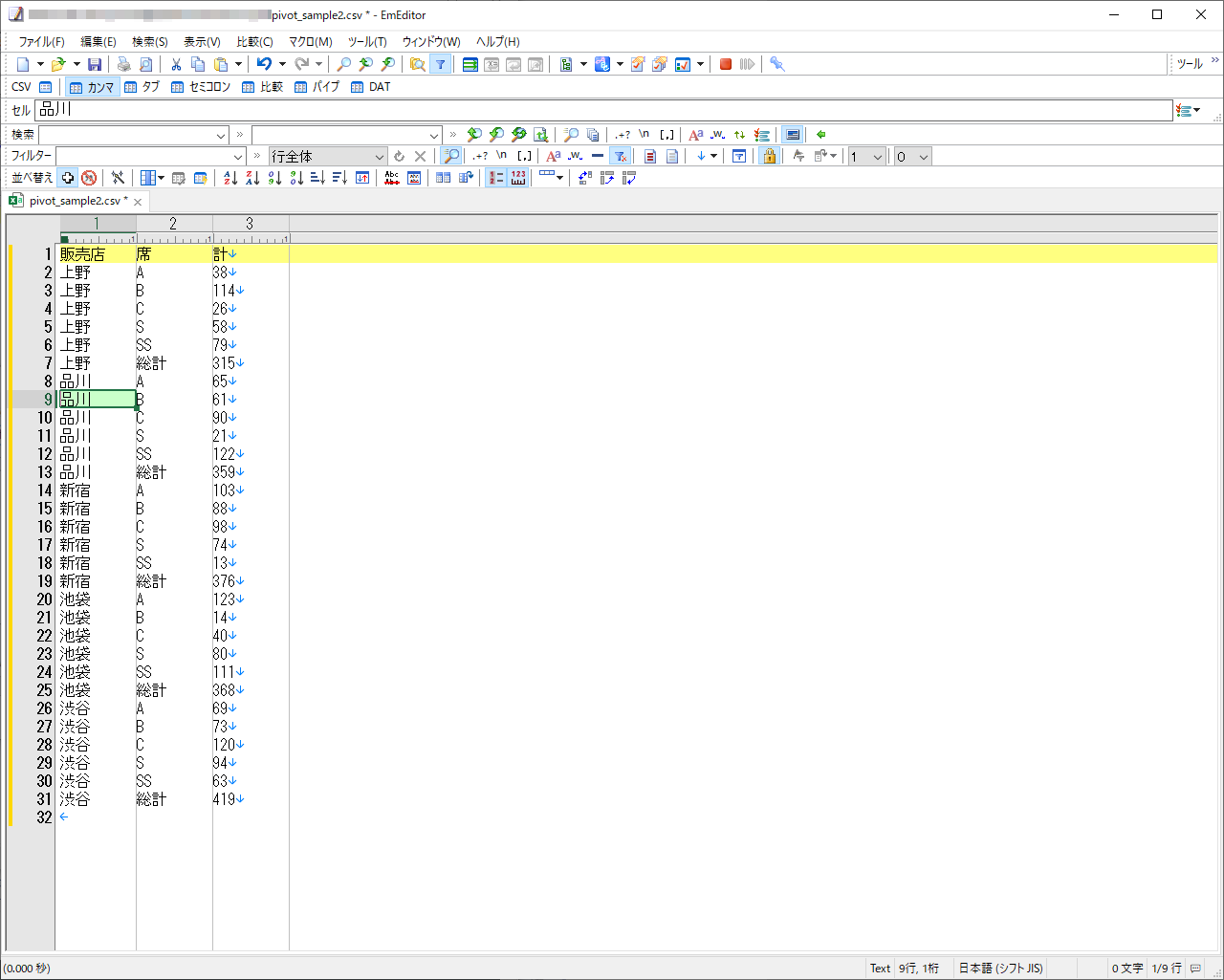The image size is (1224, 980).
Task: Click the 比較 button in CSV bar
Action: coord(262,87)
